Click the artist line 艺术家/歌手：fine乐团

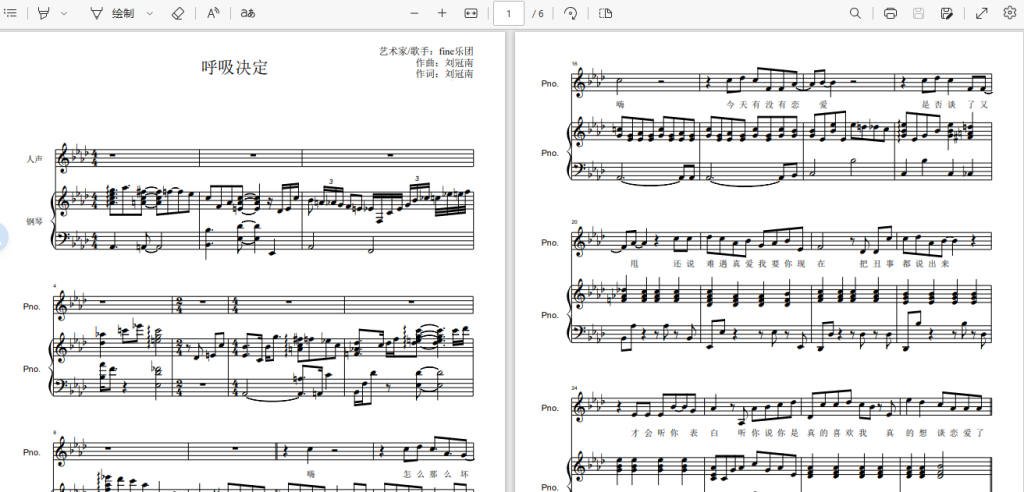point(426,51)
